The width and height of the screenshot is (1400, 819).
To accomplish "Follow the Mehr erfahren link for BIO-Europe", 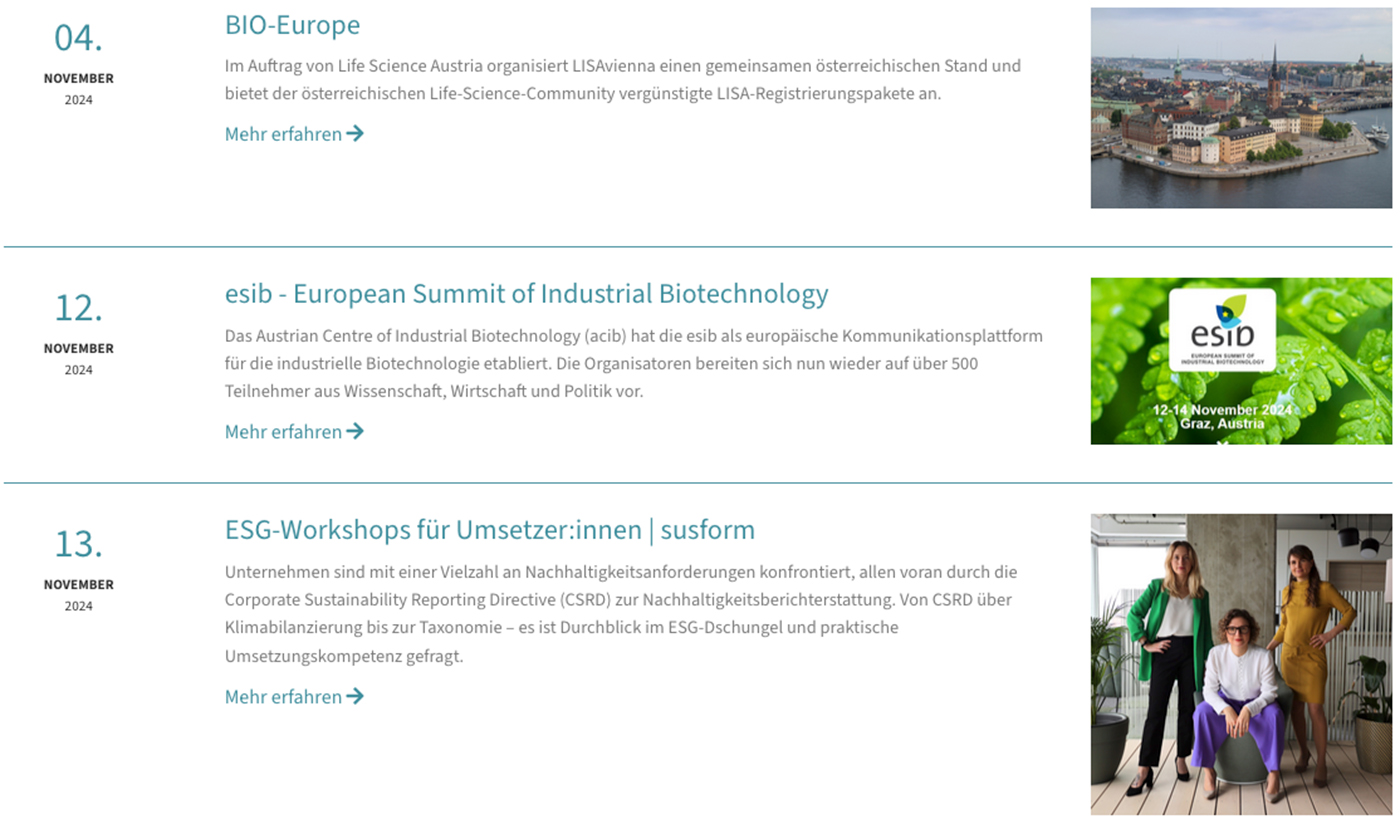I will [x=294, y=134].
